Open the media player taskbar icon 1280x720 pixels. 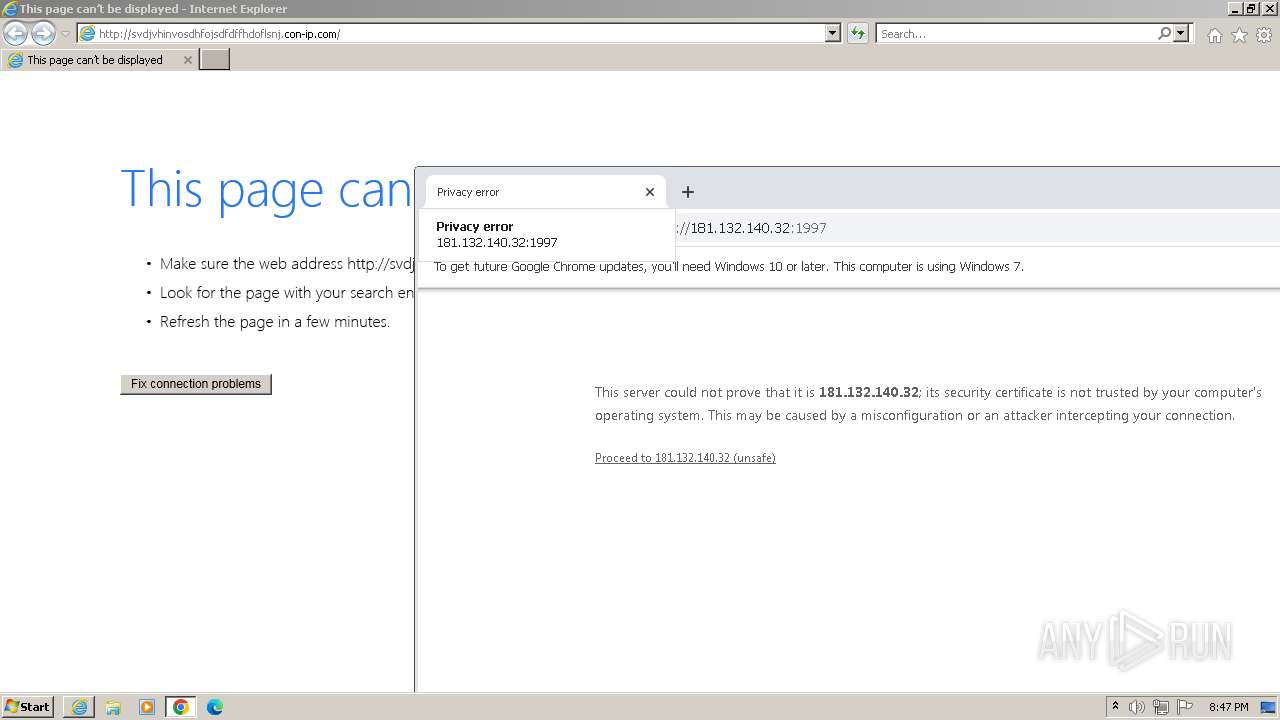[x=147, y=707]
